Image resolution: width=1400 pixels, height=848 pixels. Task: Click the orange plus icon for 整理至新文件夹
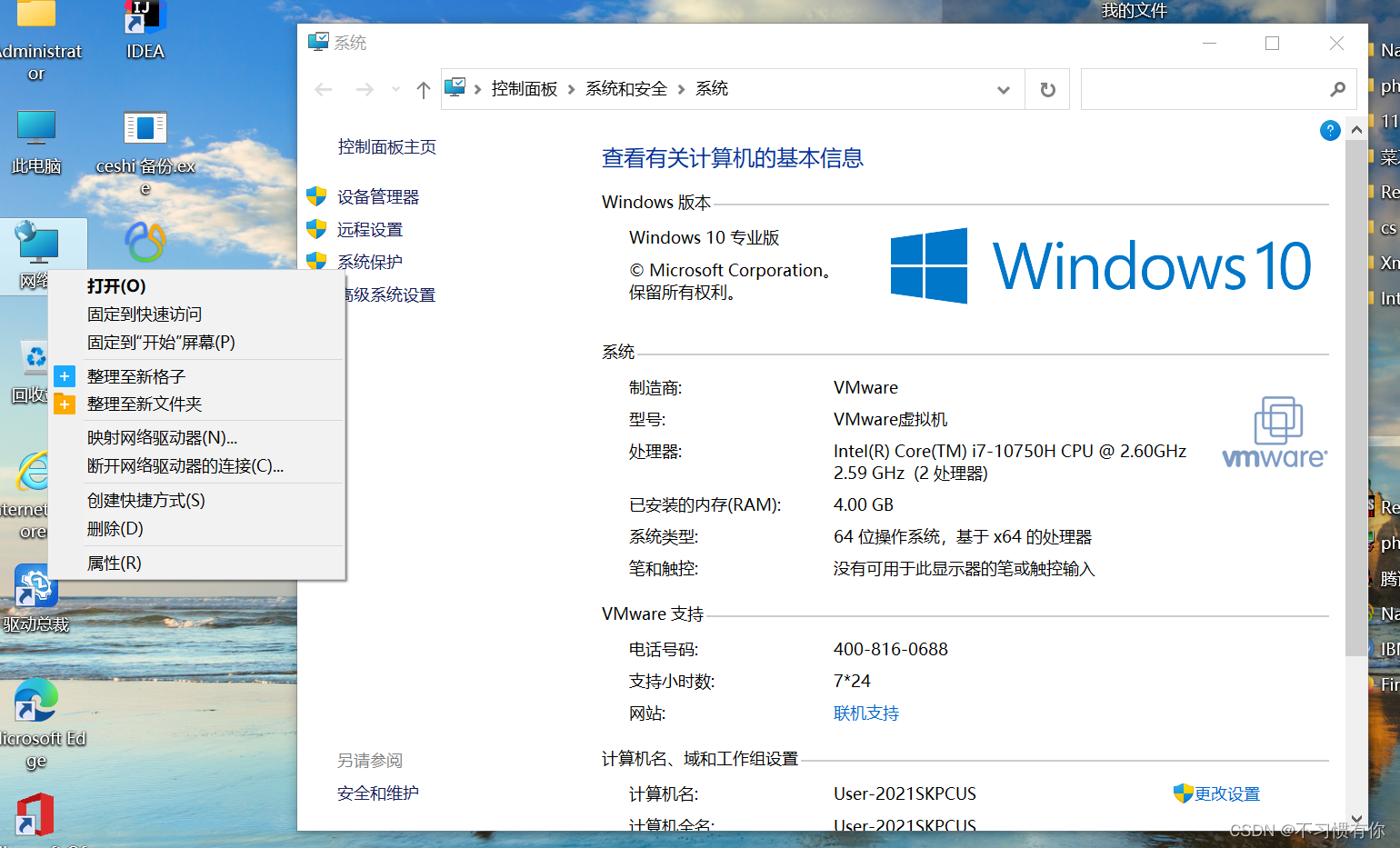[65, 404]
